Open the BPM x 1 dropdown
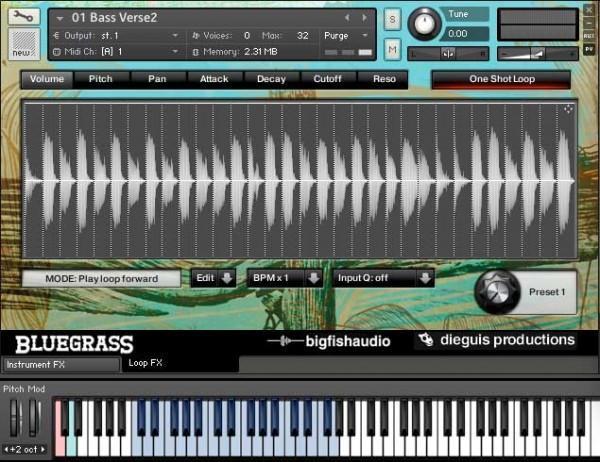 point(285,278)
